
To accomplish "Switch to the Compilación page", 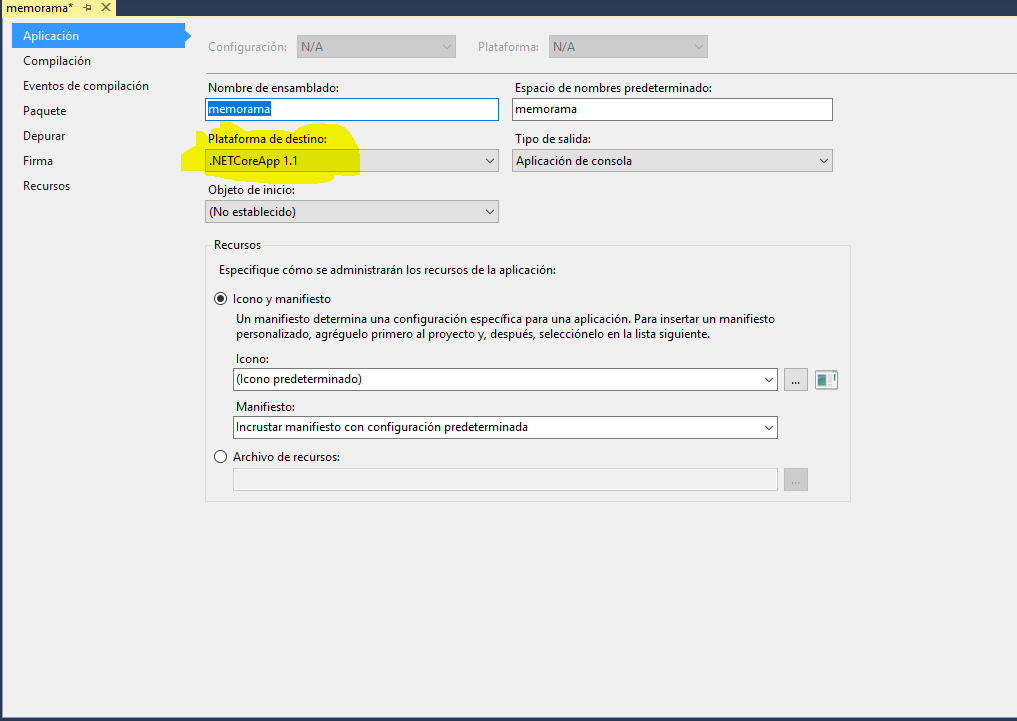I will point(57,61).
